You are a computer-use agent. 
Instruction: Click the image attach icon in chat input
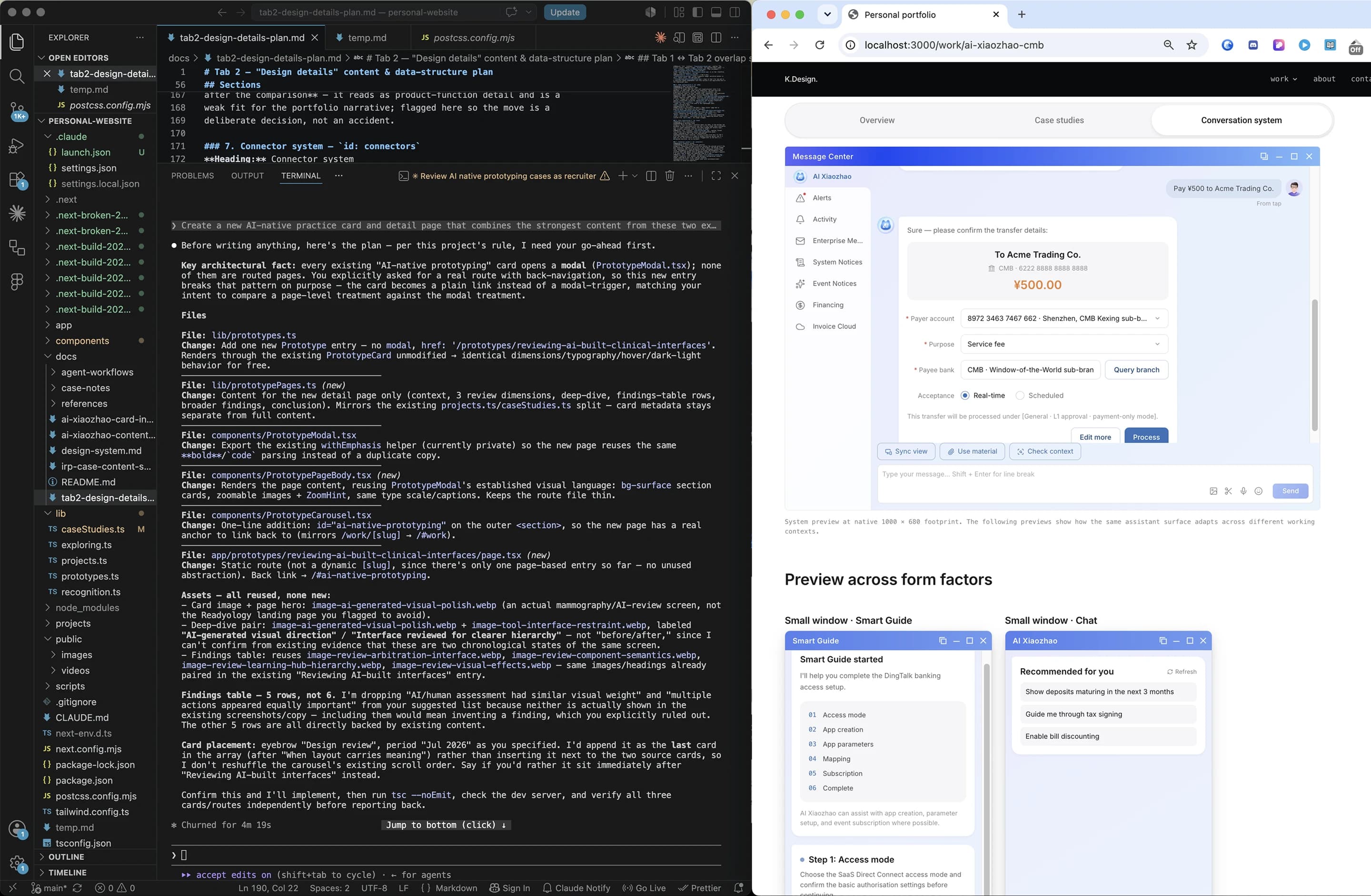1213,491
